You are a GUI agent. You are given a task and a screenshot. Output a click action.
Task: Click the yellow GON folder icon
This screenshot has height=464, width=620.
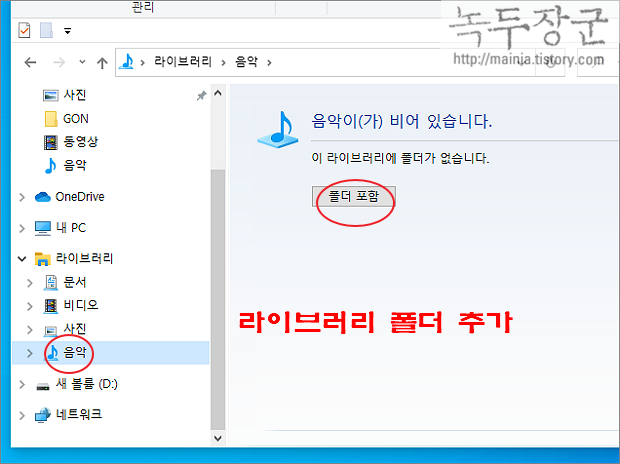tap(51, 119)
